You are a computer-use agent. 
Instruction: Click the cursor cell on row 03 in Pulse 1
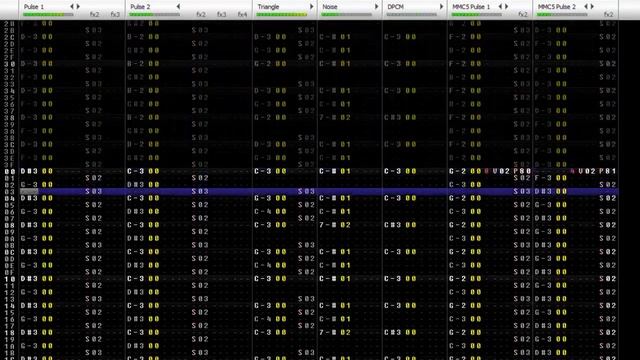29,191
